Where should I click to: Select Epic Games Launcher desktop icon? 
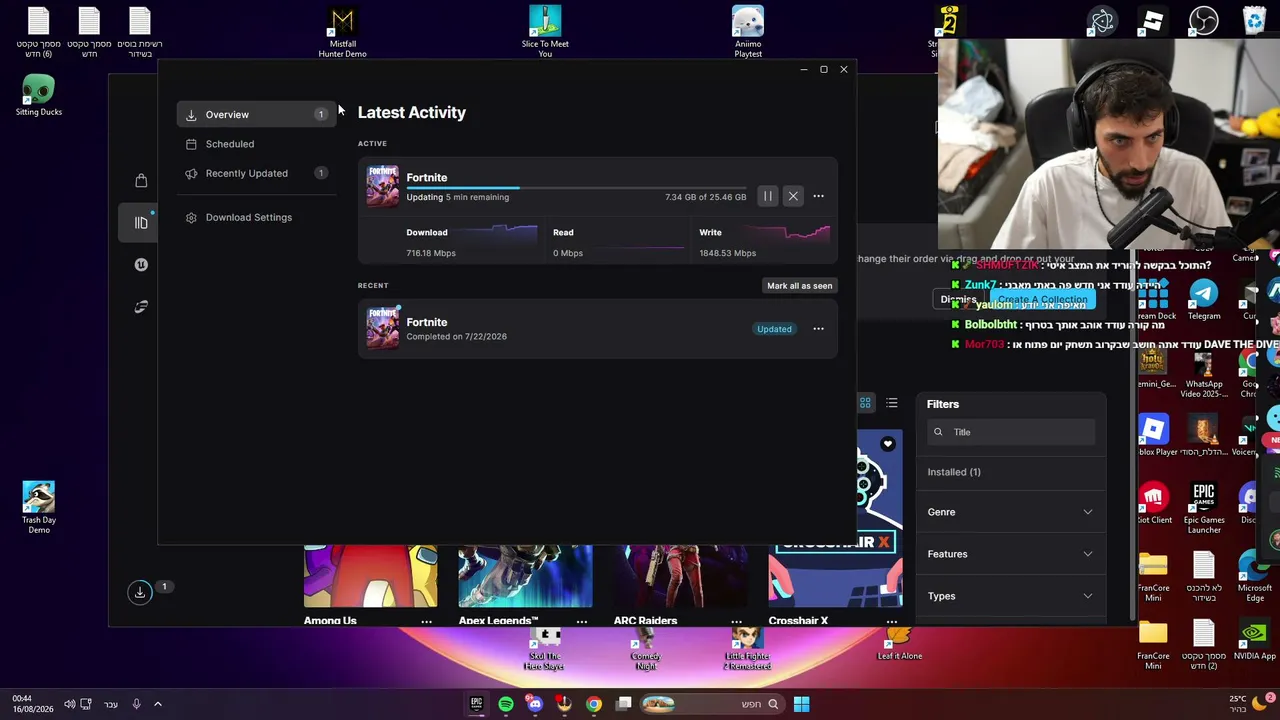1204,509
